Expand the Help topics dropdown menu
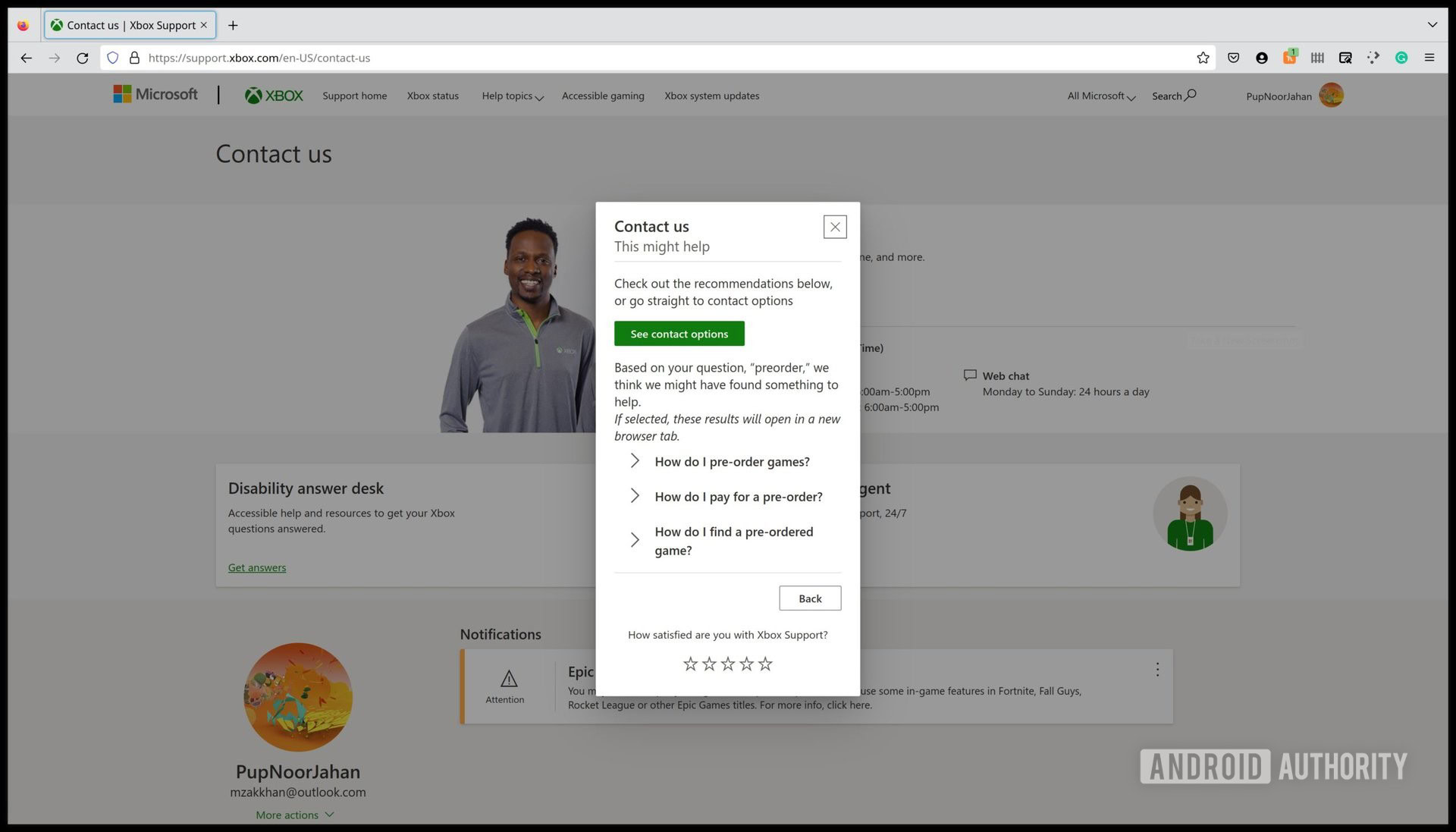 (x=511, y=95)
